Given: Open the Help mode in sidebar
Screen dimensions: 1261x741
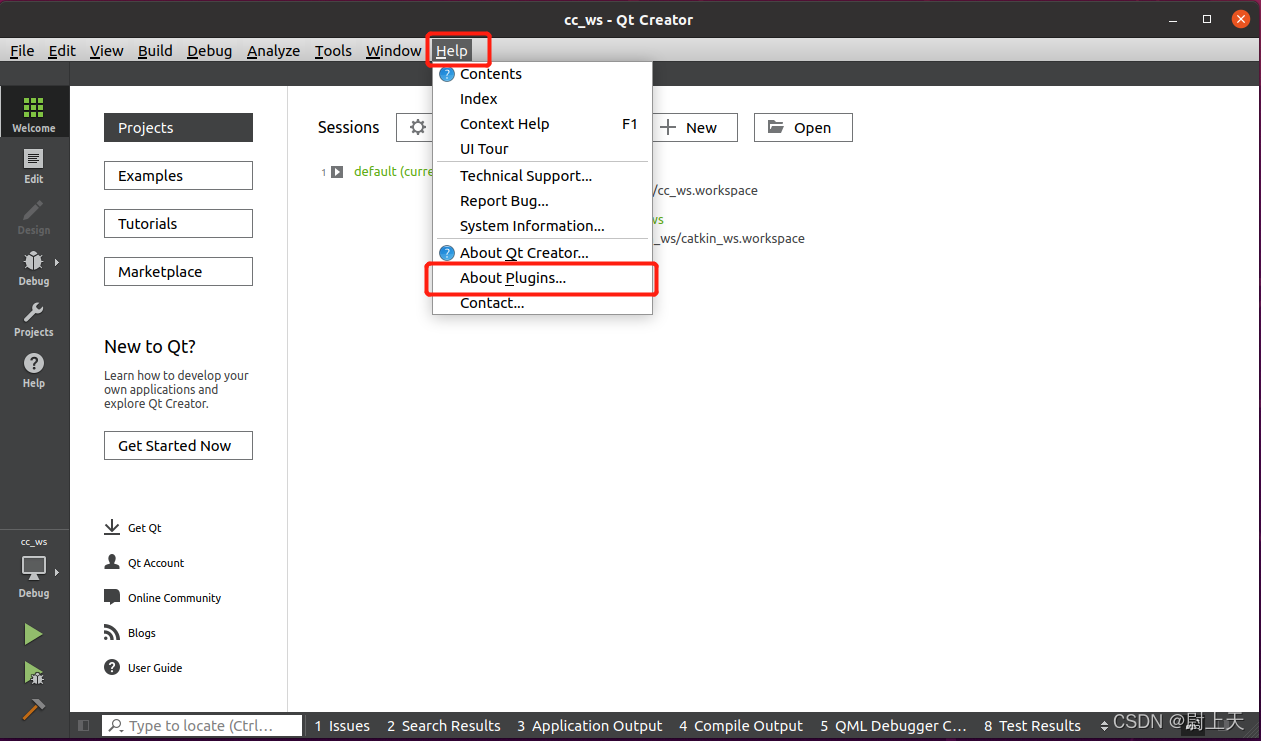Looking at the screenshot, I should 34,370.
